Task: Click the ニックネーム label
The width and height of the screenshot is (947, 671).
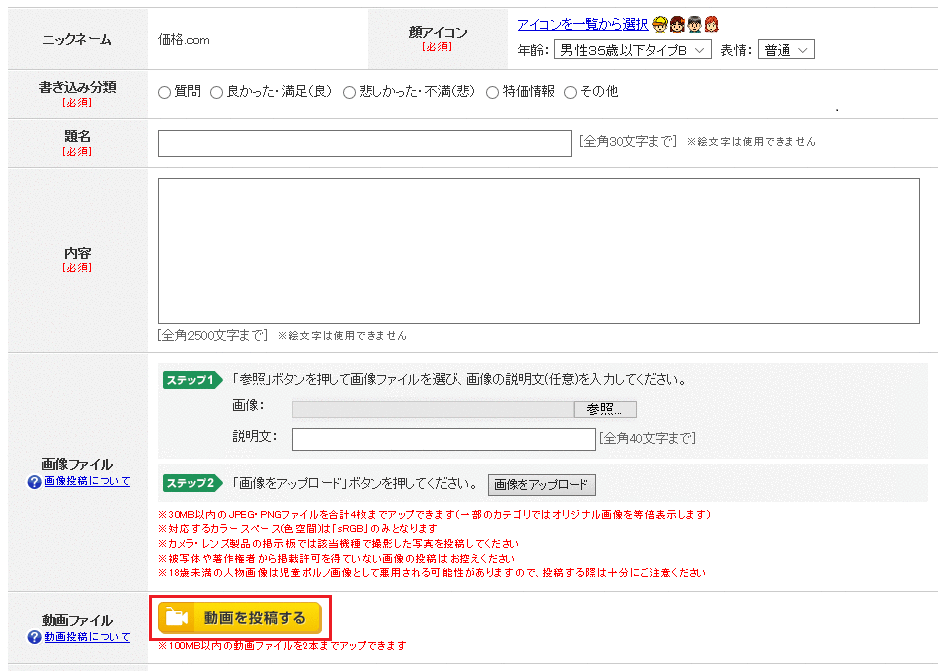Action: (x=77, y=40)
